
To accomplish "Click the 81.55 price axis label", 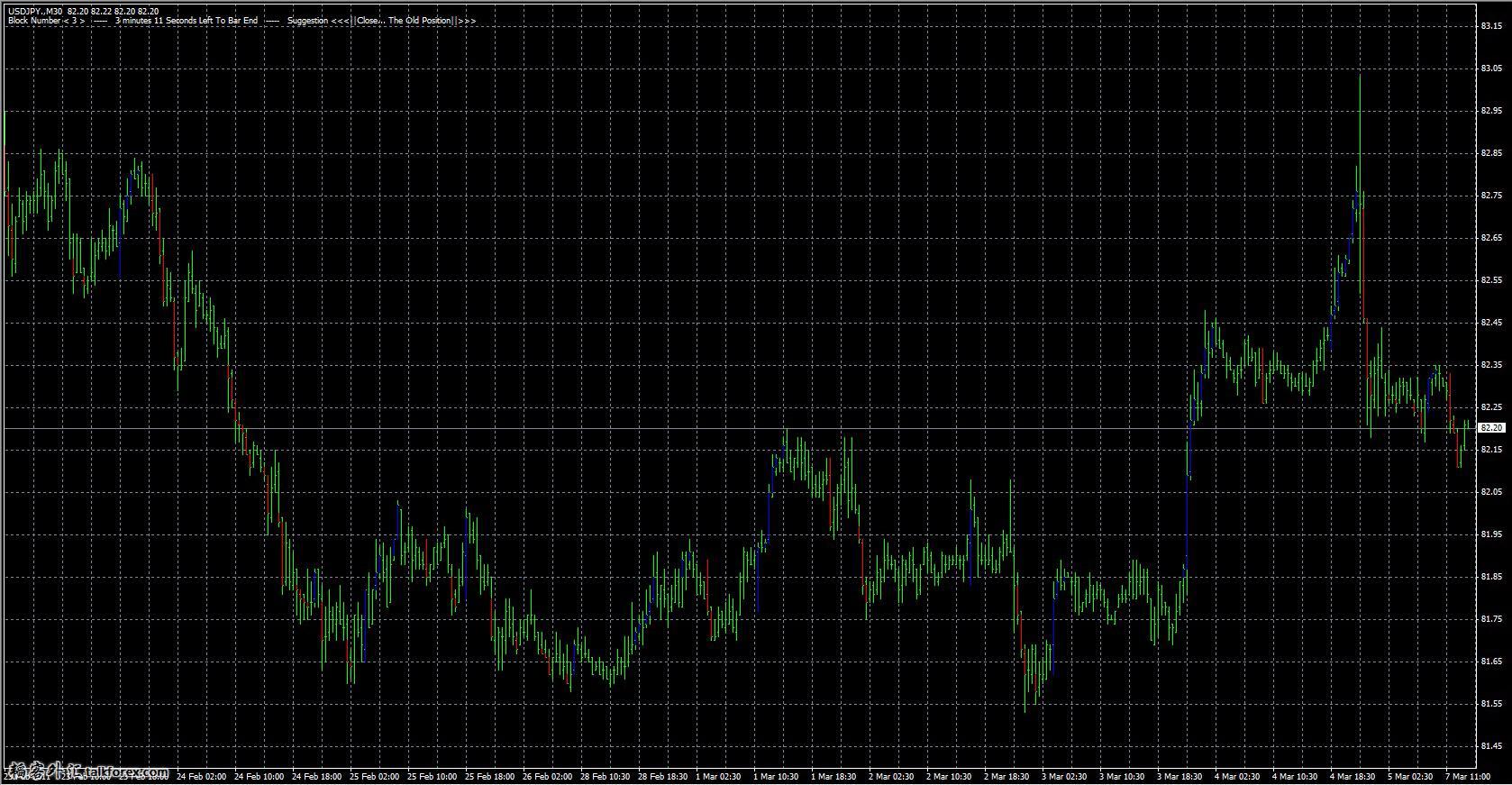I will (1490, 704).
